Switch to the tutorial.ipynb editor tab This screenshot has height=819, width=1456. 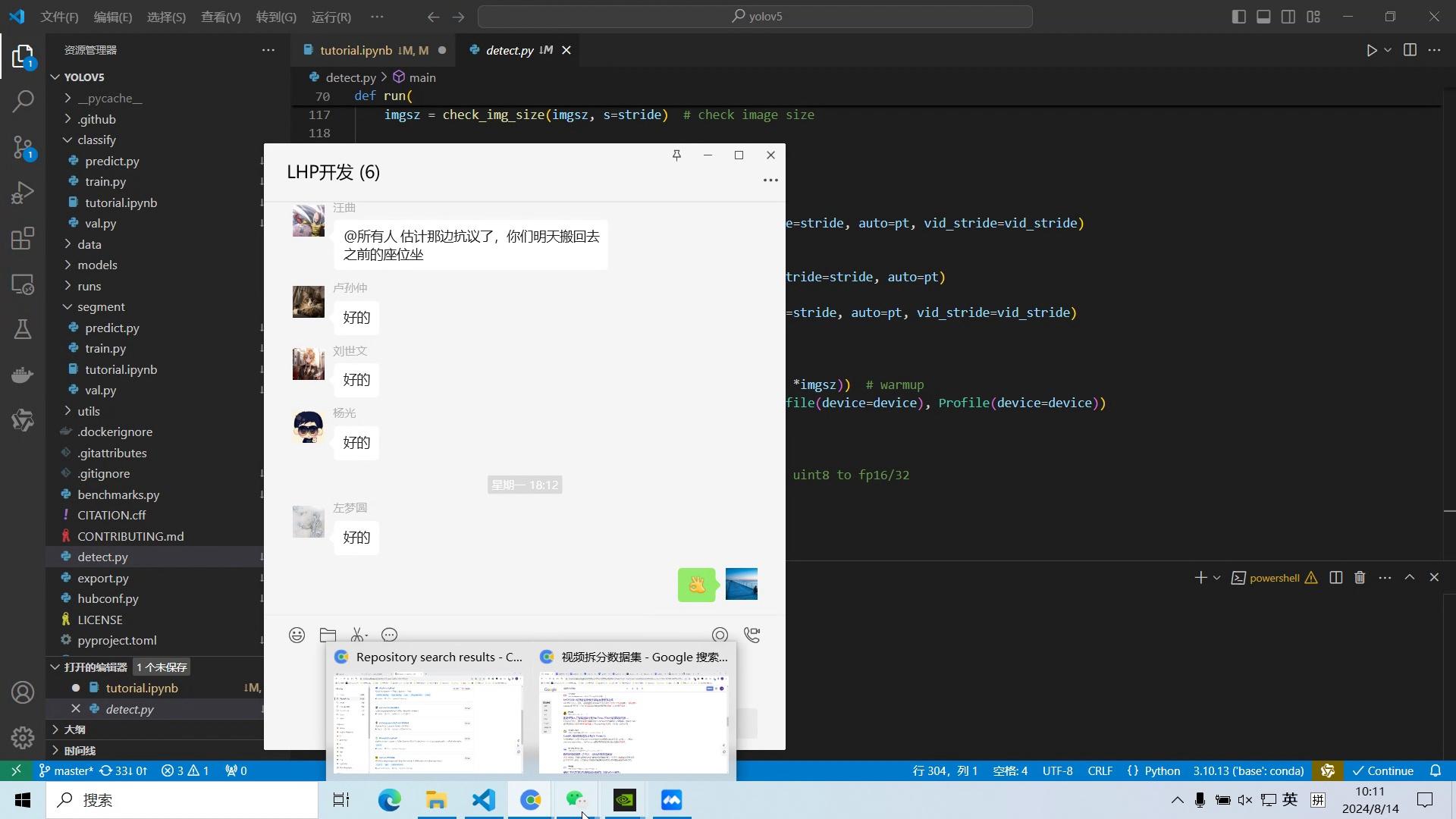click(373, 50)
